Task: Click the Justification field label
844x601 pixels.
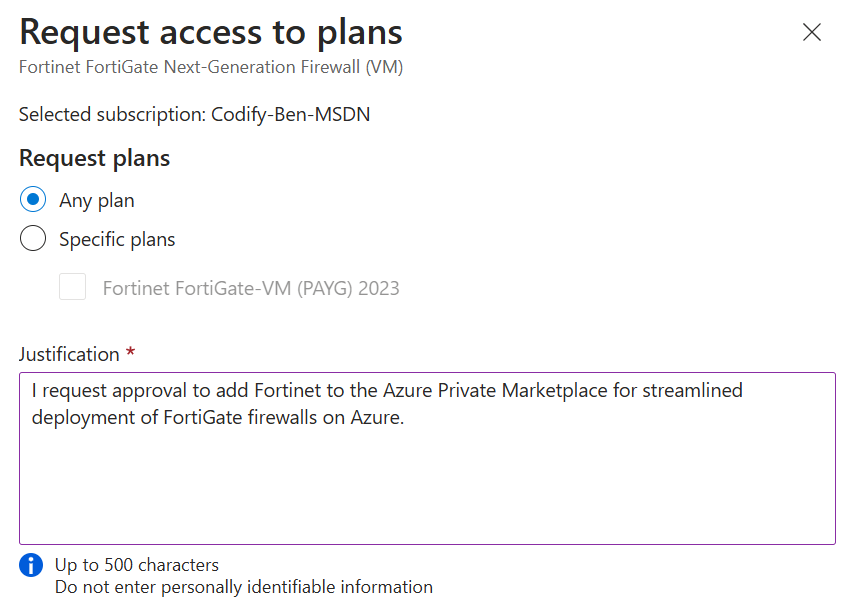Action: 69,354
